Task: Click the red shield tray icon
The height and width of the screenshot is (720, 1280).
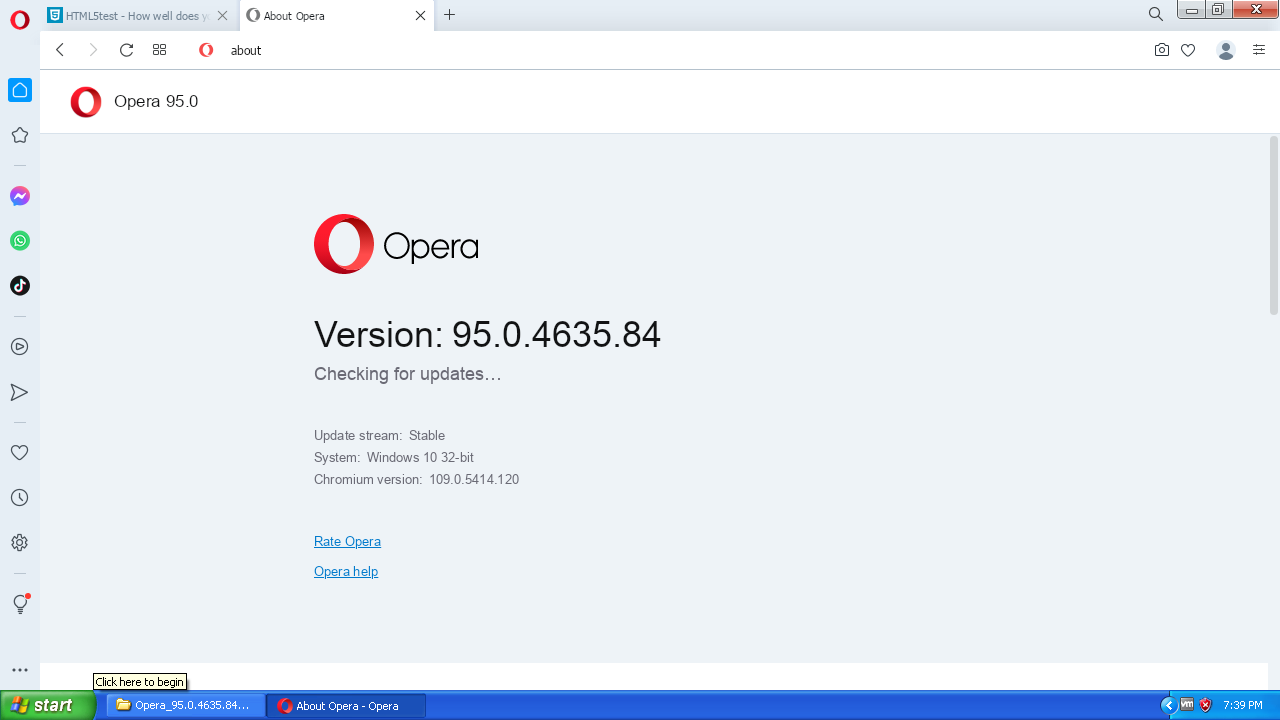Action: point(1205,705)
